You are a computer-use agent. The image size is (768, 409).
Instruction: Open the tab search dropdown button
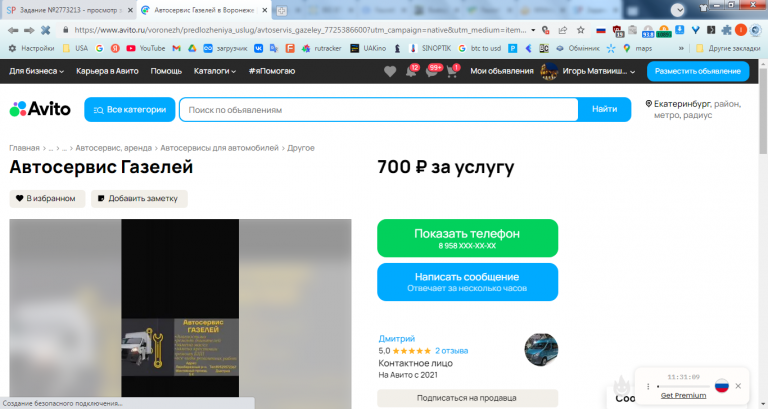click(677, 9)
